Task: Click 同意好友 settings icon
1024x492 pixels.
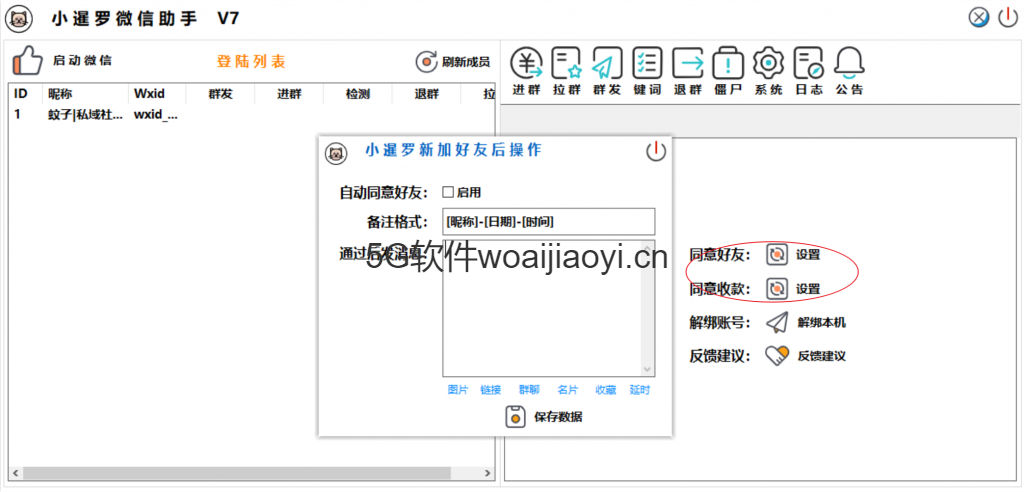Action: click(776, 255)
